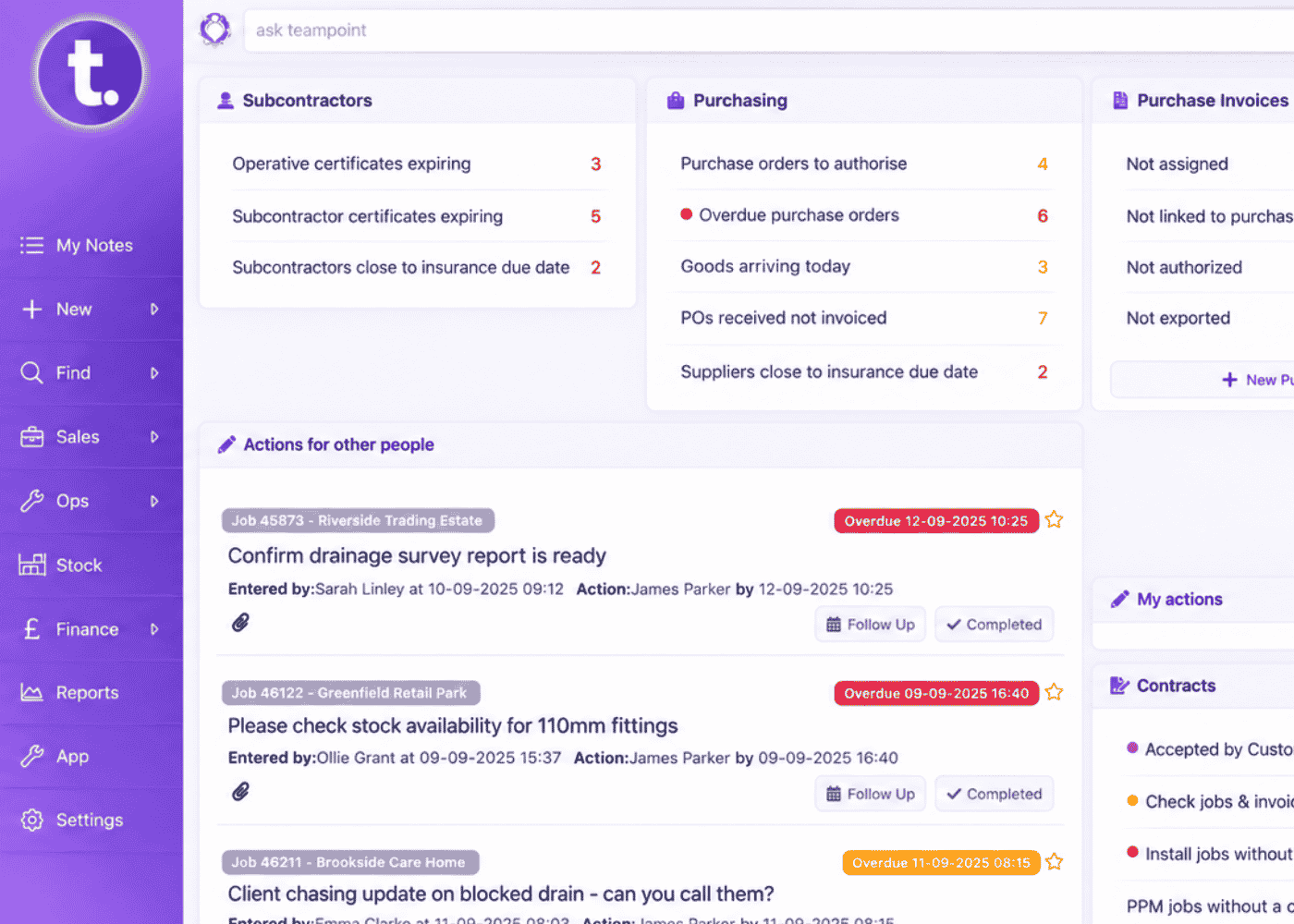Mark 110mm fittings action as Completed
1294x924 pixels.
(994, 794)
